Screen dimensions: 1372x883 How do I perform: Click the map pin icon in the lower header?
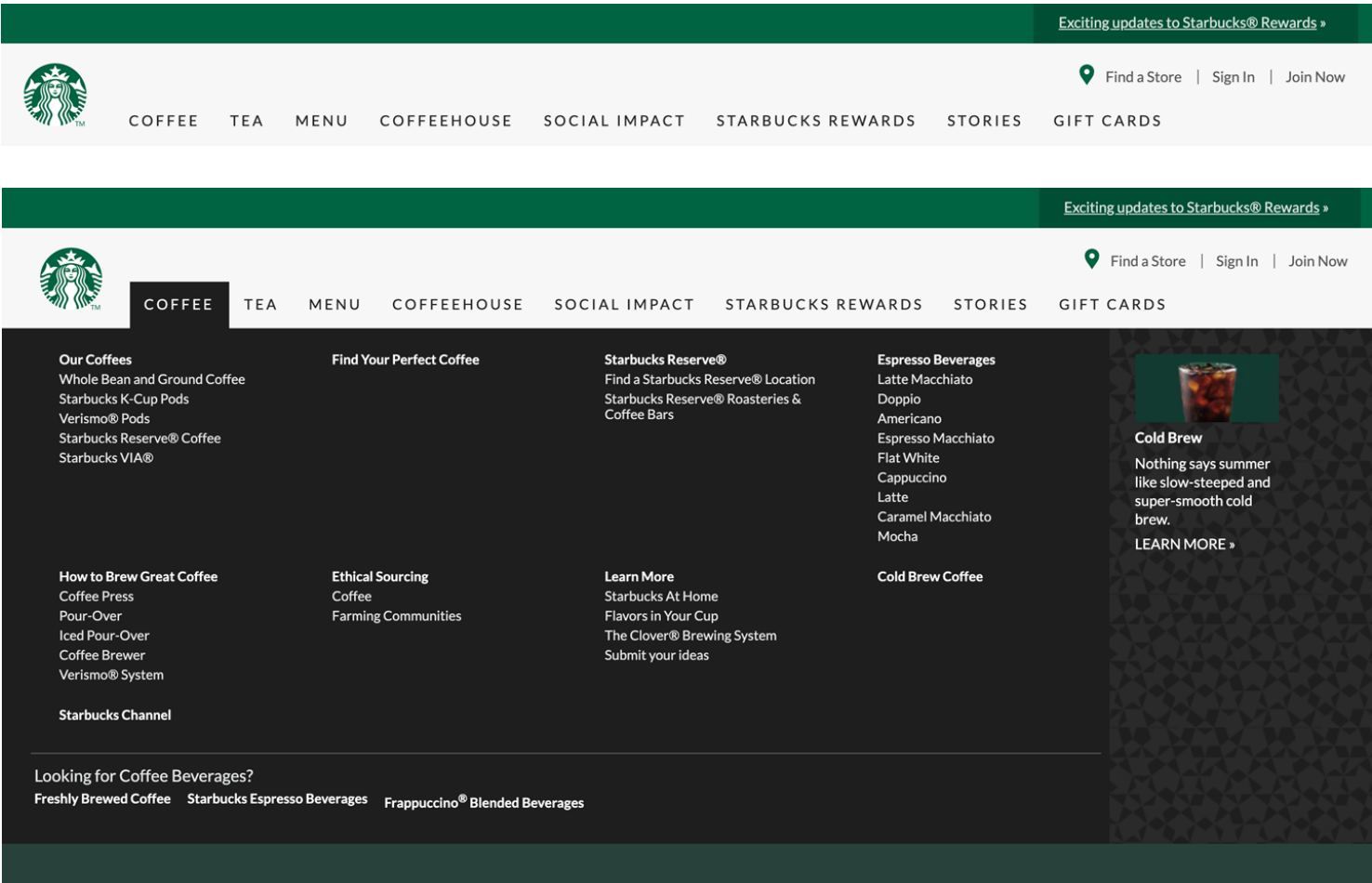click(1091, 259)
